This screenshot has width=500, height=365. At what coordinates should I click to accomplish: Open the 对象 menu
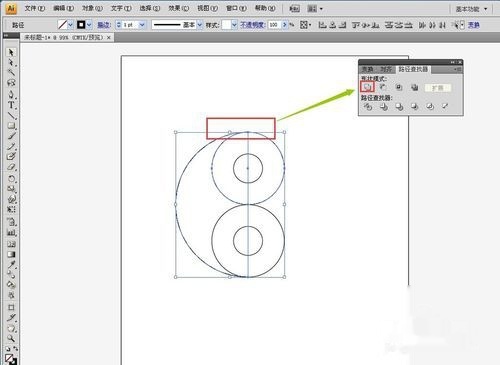tap(92, 8)
